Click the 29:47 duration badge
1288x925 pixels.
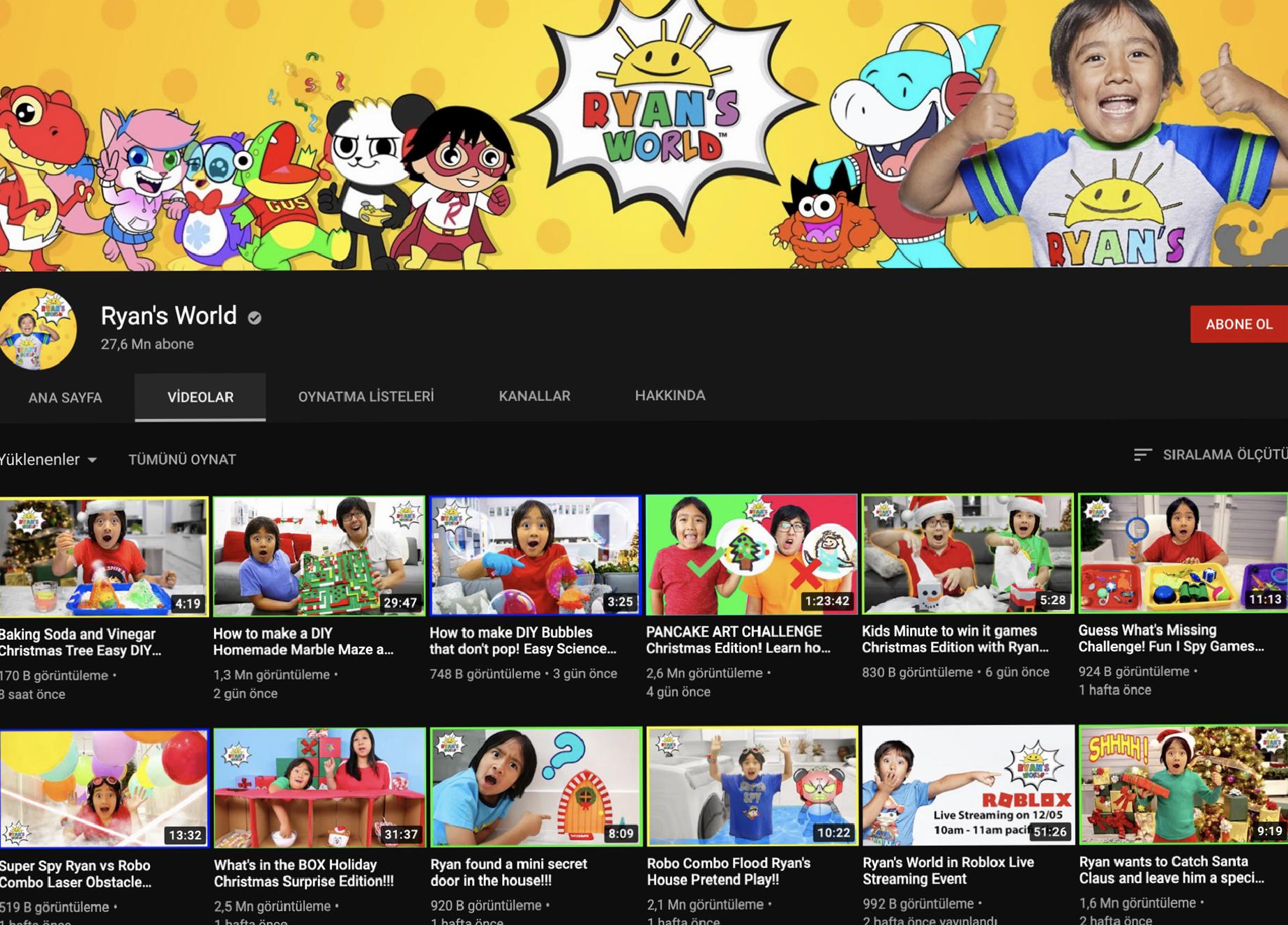click(x=400, y=603)
